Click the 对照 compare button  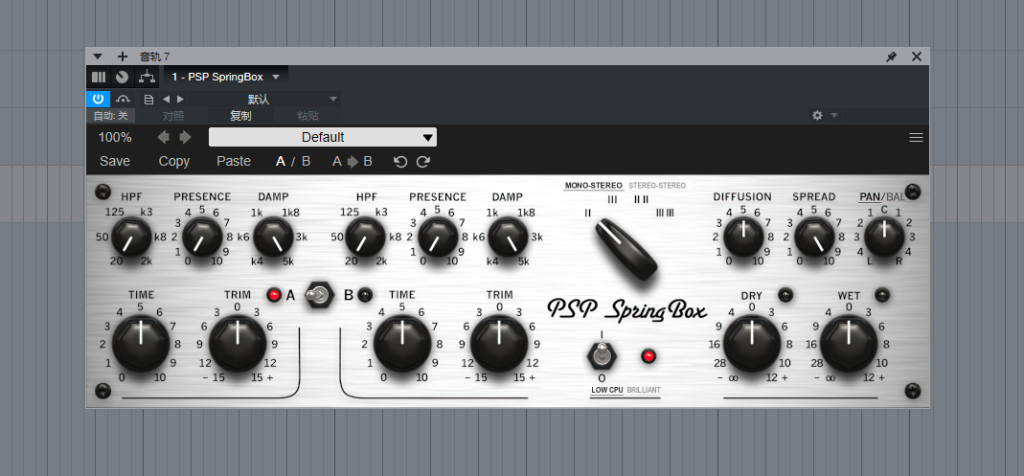point(173,116)
